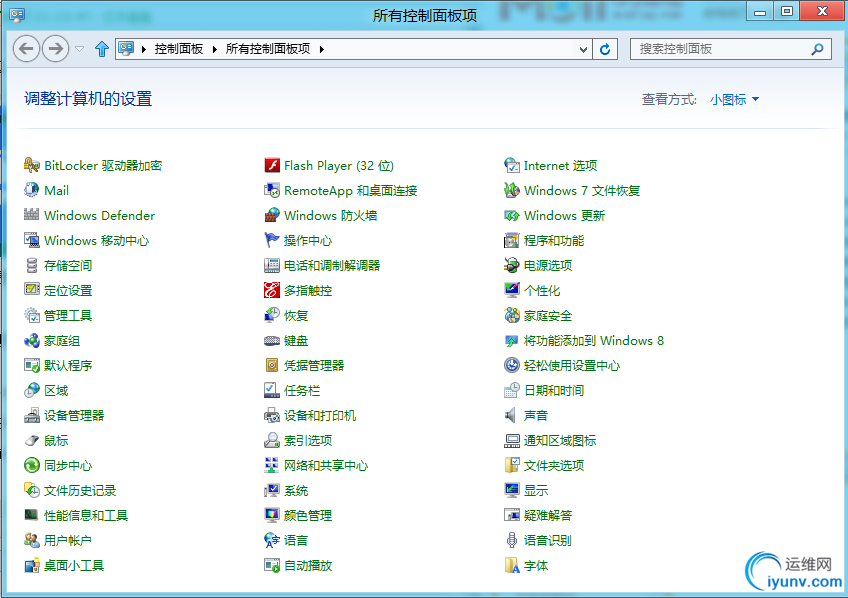848x598 pixels.
Task: Expand the arrow before 控制面板 breadcrumb
Action: coord(144,49)
